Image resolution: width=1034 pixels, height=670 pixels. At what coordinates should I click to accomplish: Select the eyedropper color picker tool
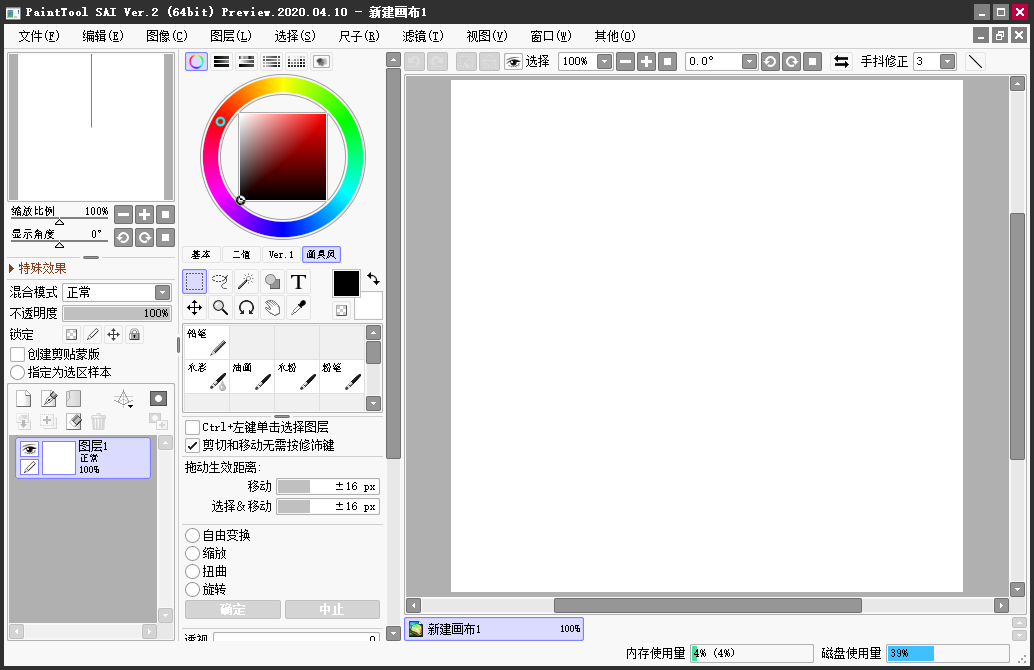click(x=298, y=308)
